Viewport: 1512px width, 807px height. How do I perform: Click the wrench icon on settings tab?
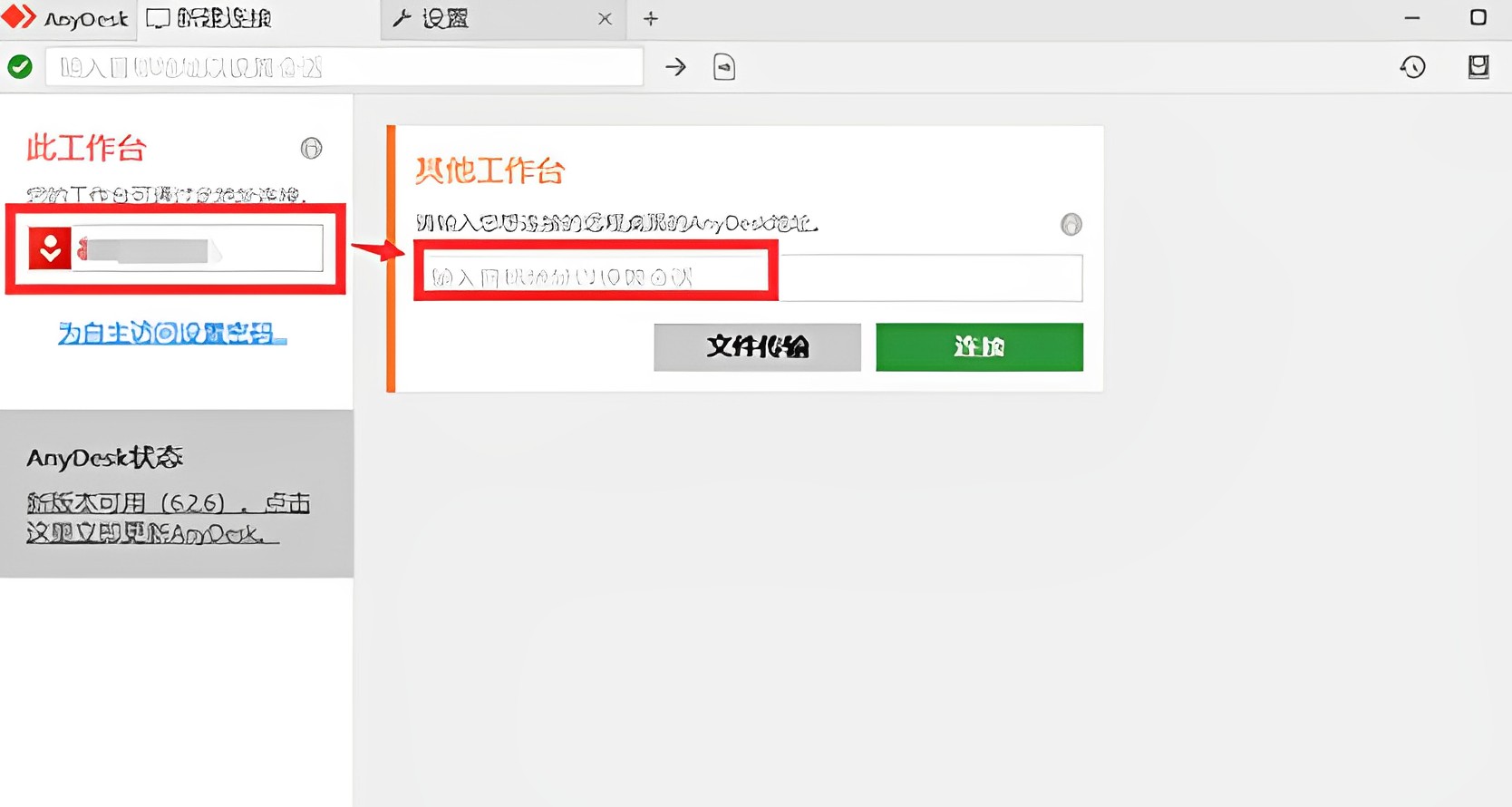point(402,18)
